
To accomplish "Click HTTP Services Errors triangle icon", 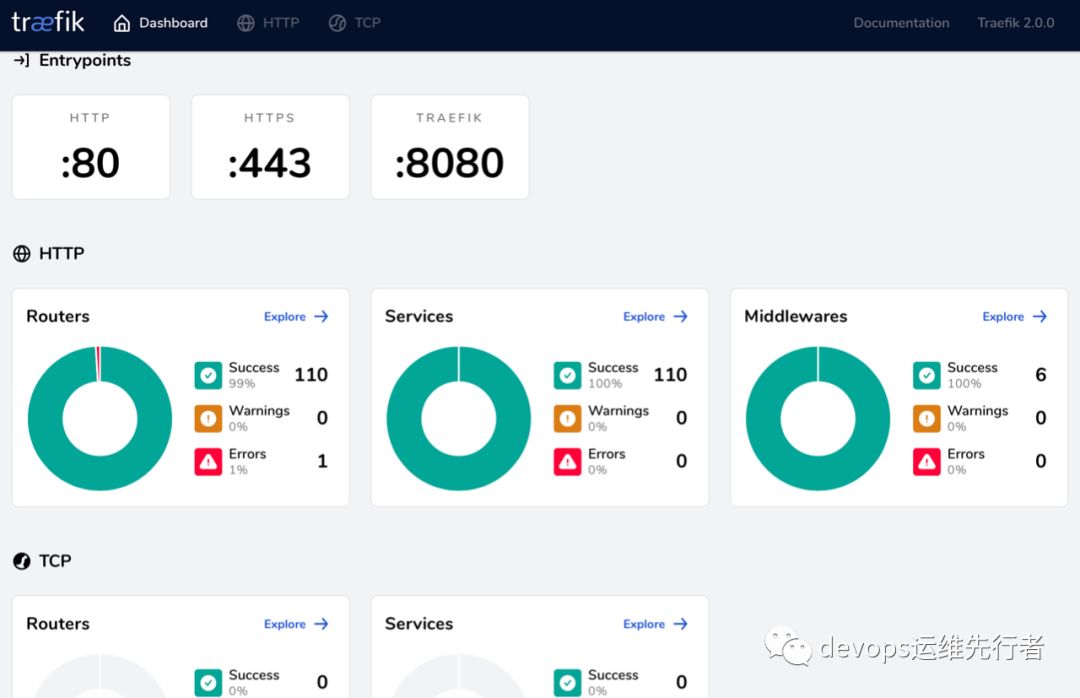I will pos(568,462).
